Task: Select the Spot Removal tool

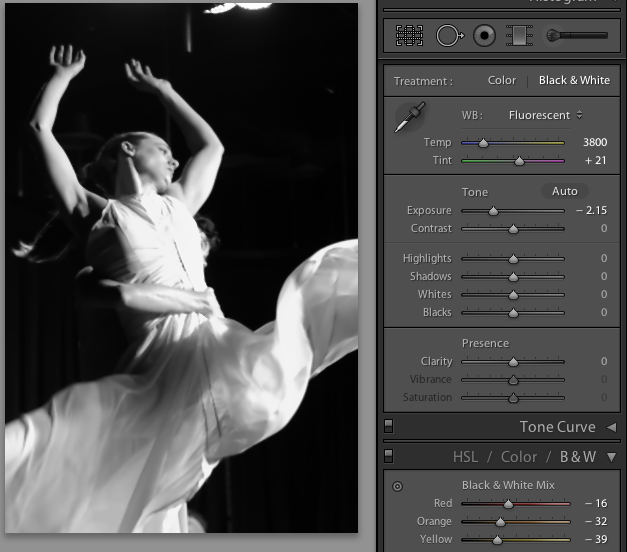Action: click(x=450, y=36)
